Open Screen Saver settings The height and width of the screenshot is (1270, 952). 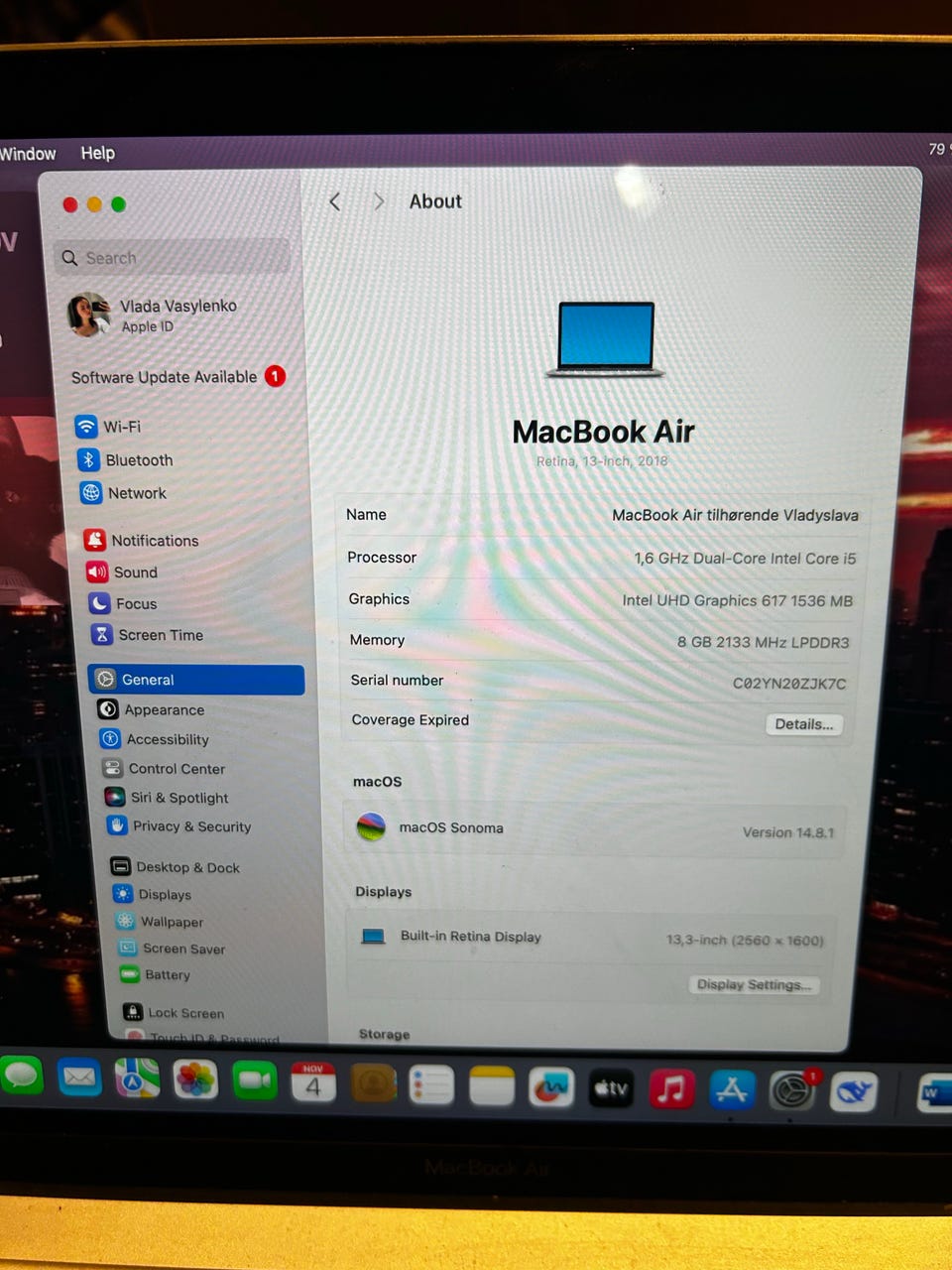[x=172, y=948]
